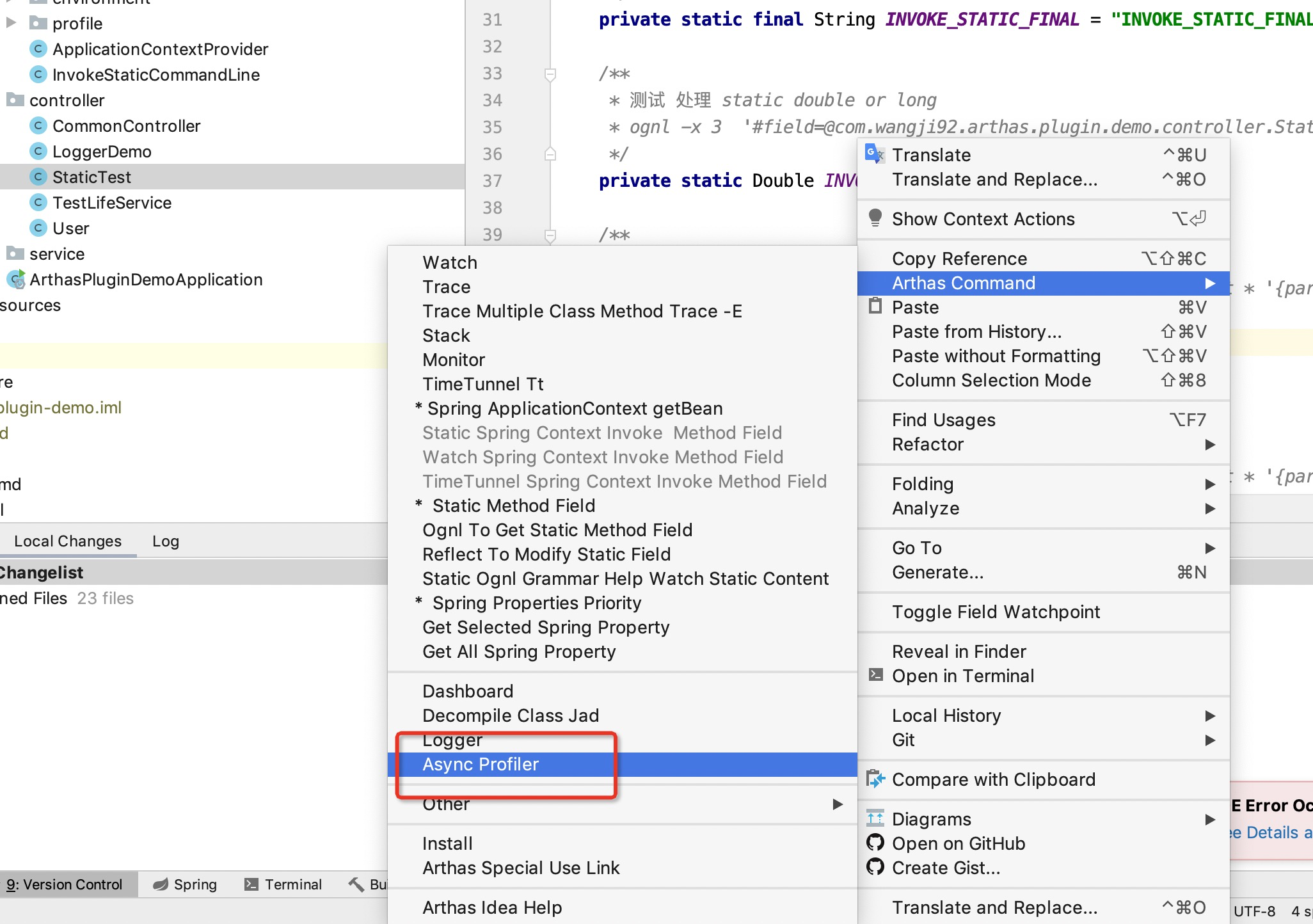Click the Diagrams icon
This screenshot has height=924, width=1313.
click(875, 818)
